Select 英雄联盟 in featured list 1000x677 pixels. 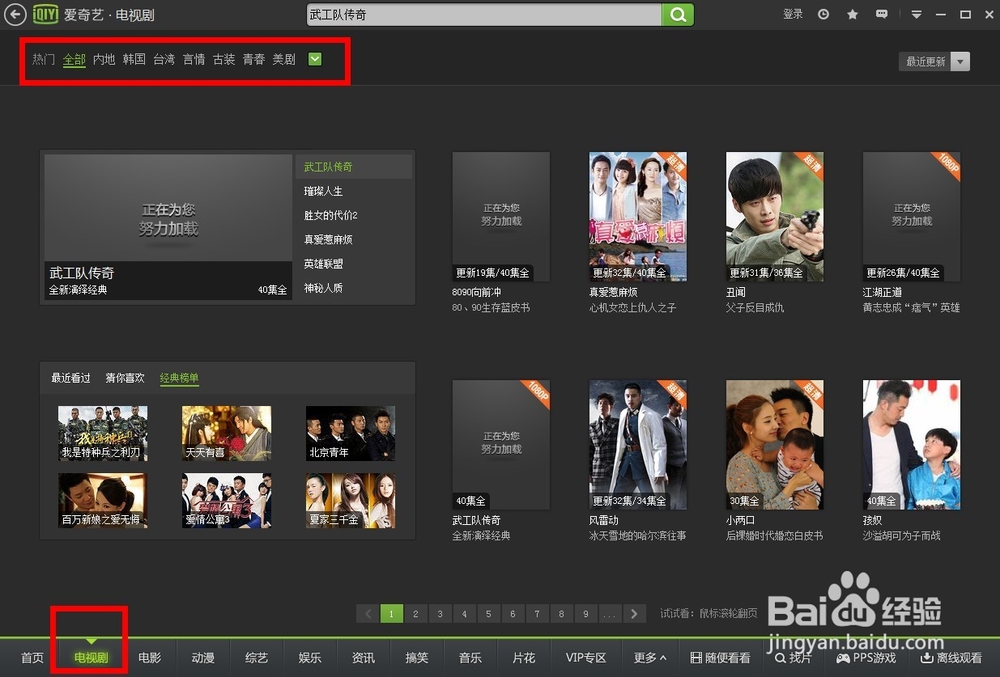coord(323,264)
